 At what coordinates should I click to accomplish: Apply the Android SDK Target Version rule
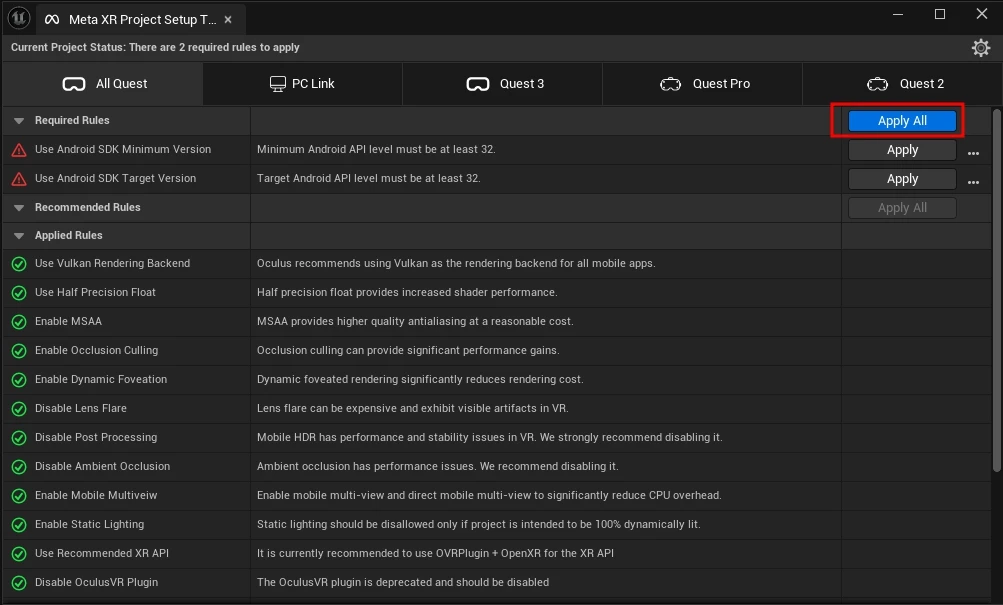pyautogui.click(x=902, y=179)
